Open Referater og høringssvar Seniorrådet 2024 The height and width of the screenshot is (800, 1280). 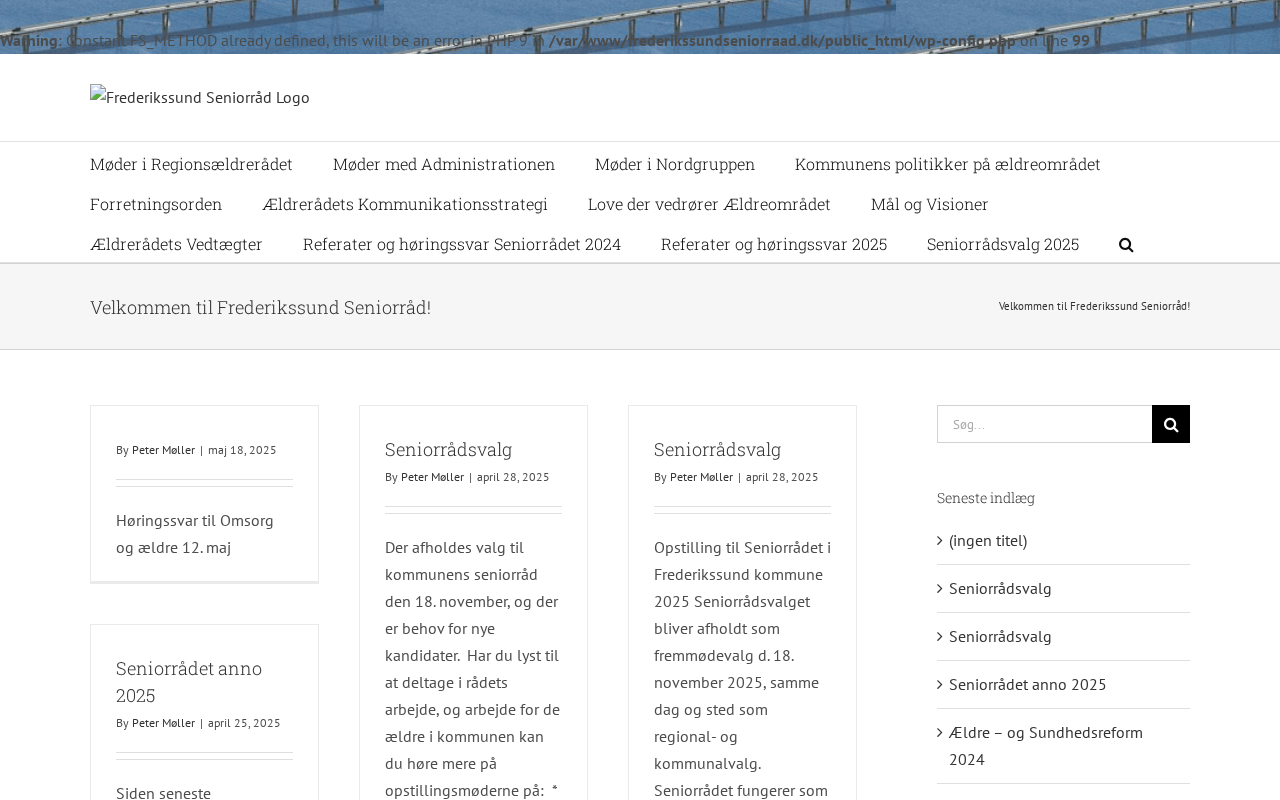(462, 244)
